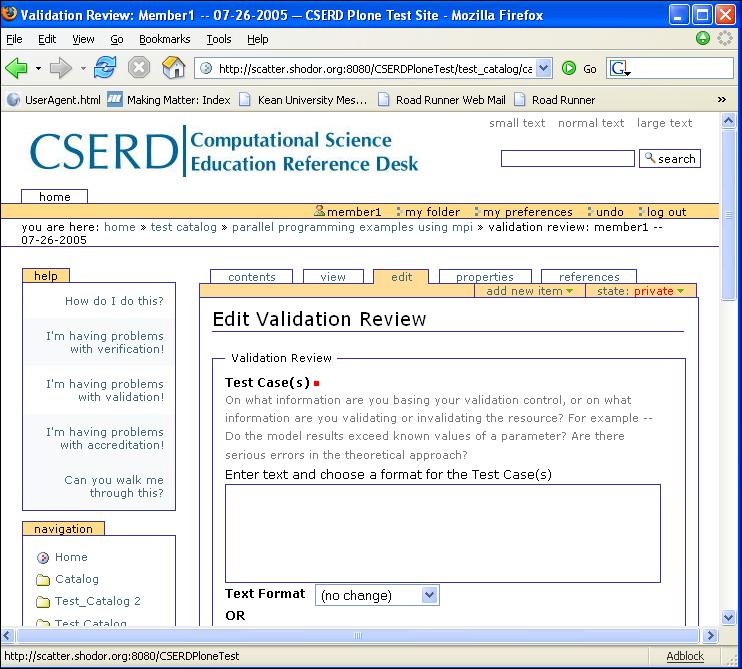Open the URL address bar history dropdown
This screenshot has height=669, width=742.
click(x=544, y=68)
